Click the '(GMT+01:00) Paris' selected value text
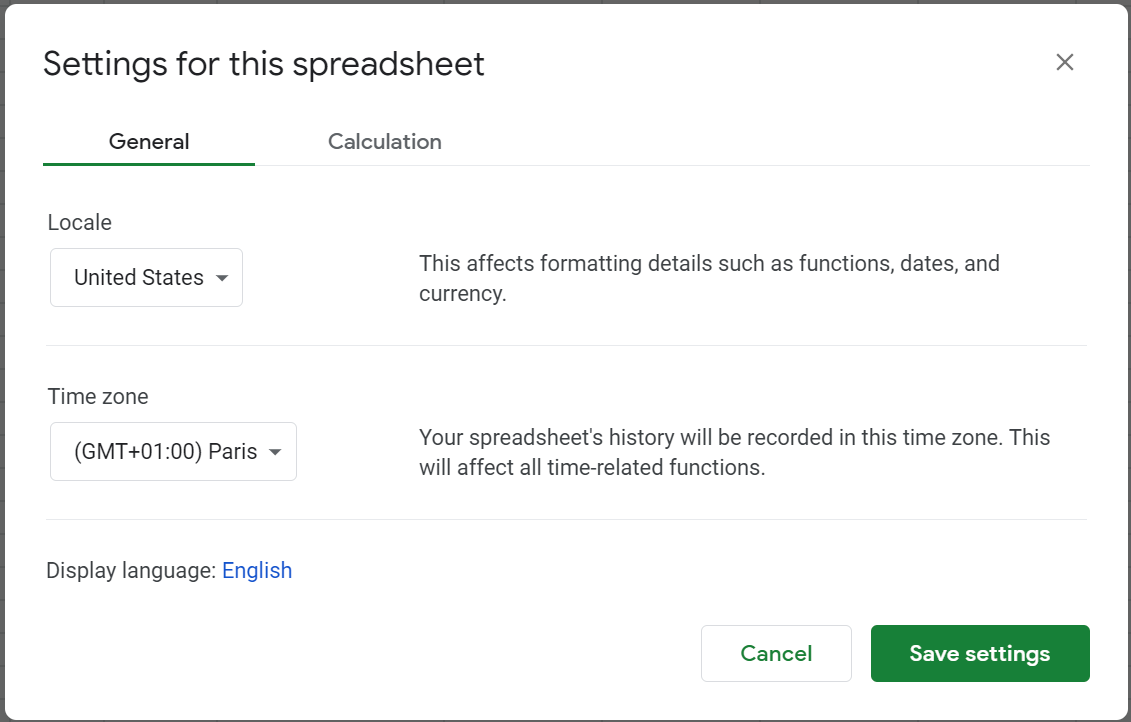This screenshot has height=722, width=1131. pyautogui.click(x=165, y=452)
